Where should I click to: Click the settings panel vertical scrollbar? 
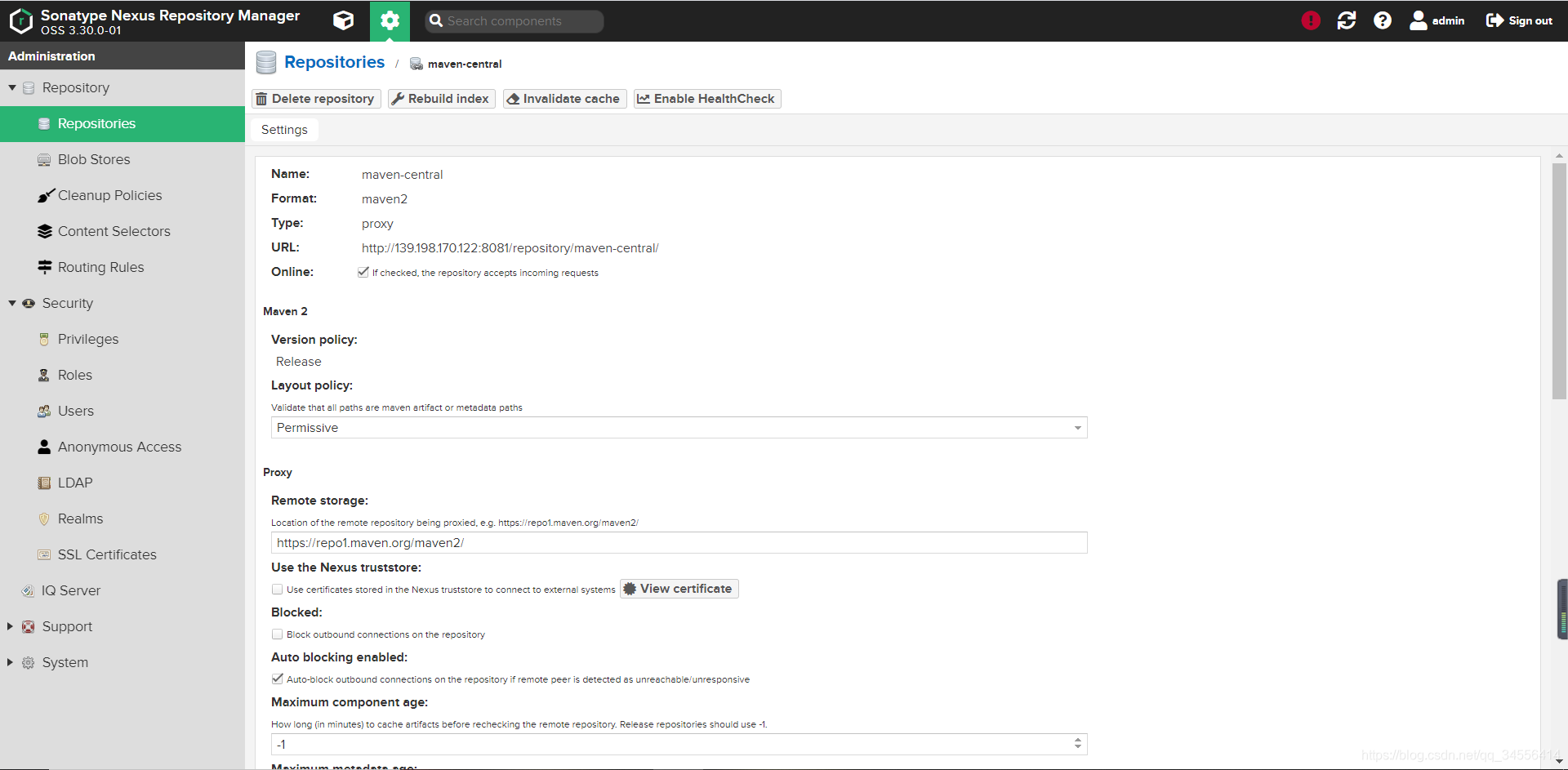[x=1559, y=281]
